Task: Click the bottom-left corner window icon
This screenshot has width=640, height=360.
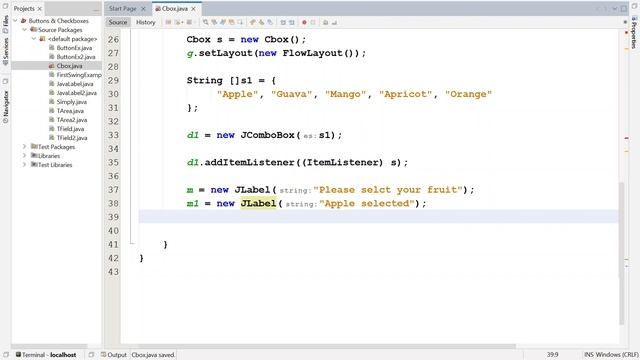Action: [6, 355]
